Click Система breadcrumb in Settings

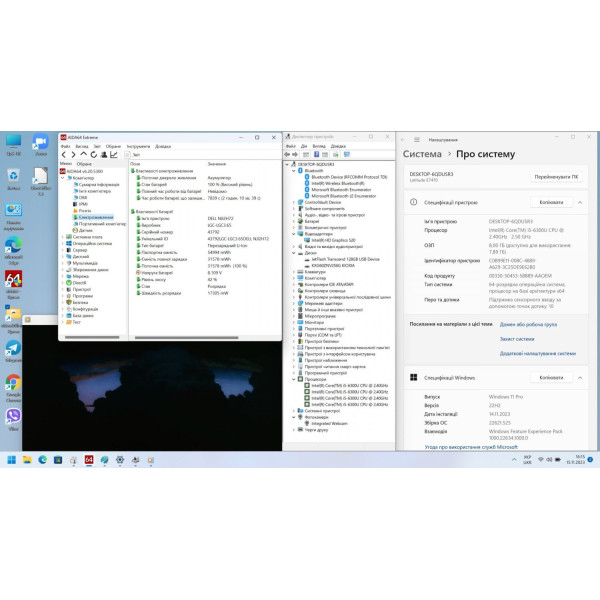point(422,154)
